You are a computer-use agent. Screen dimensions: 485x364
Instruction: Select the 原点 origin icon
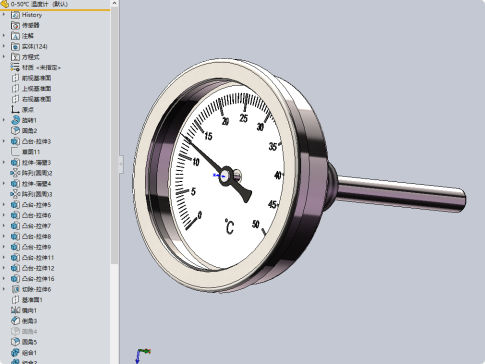[x=15, y=110]
